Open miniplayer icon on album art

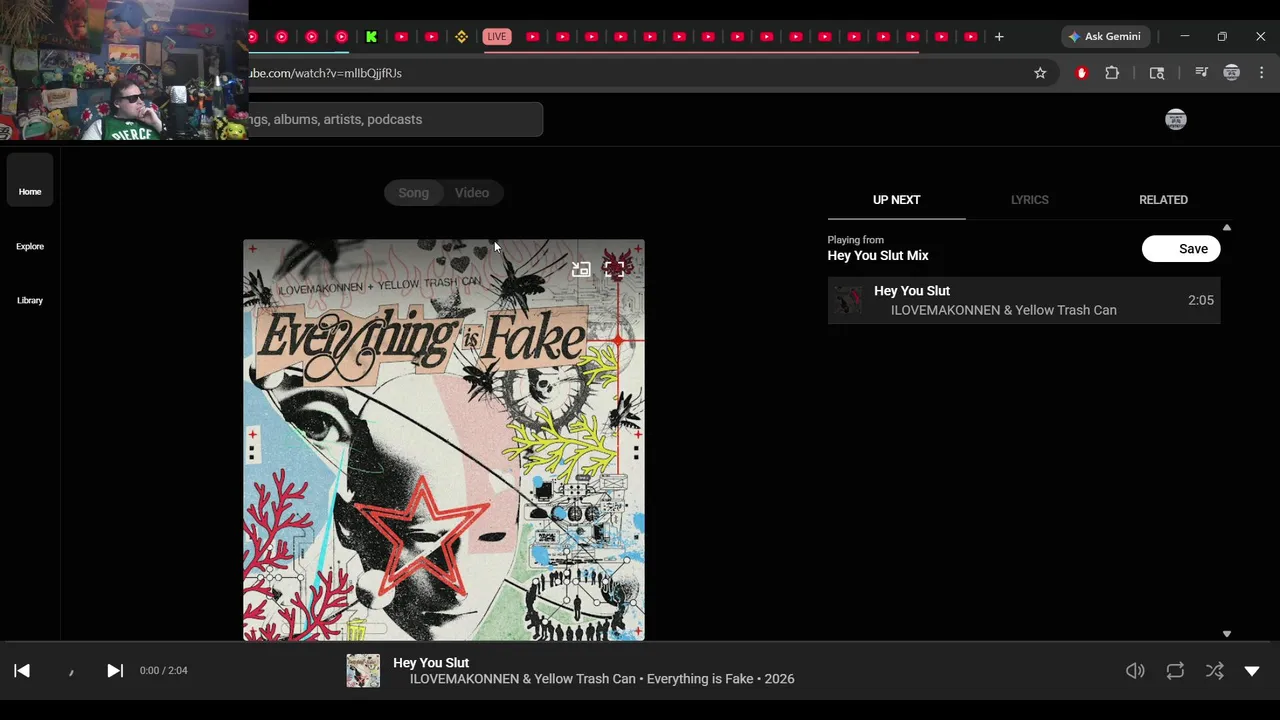[x=581, y=269]
